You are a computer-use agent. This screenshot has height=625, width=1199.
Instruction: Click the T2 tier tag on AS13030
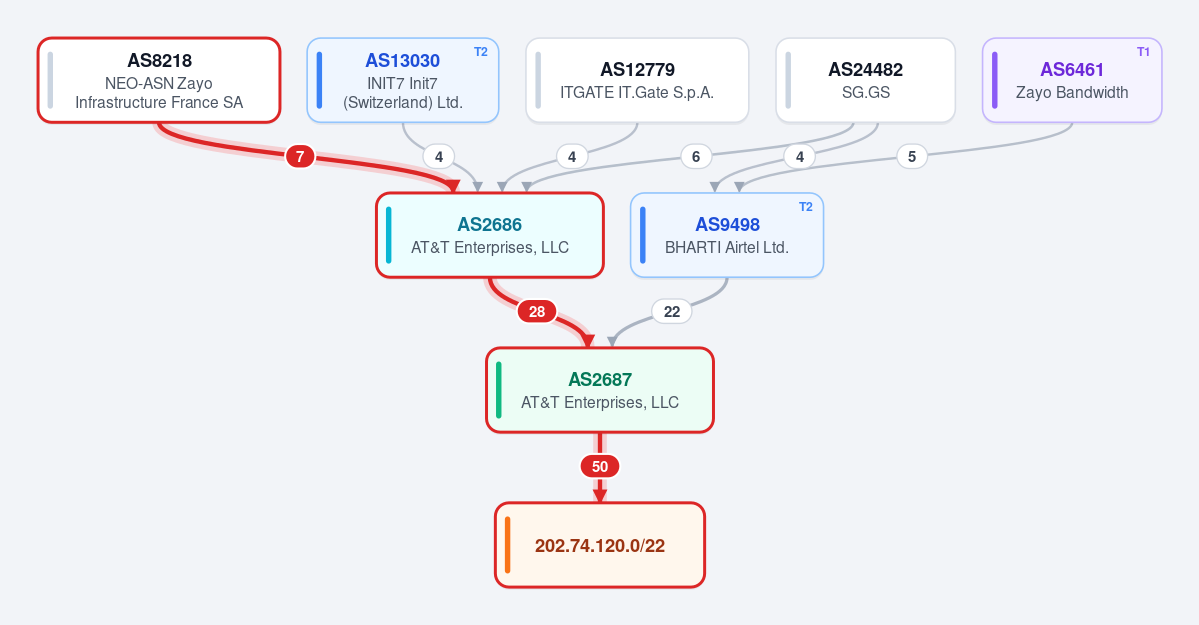click(x=480, y=52)
